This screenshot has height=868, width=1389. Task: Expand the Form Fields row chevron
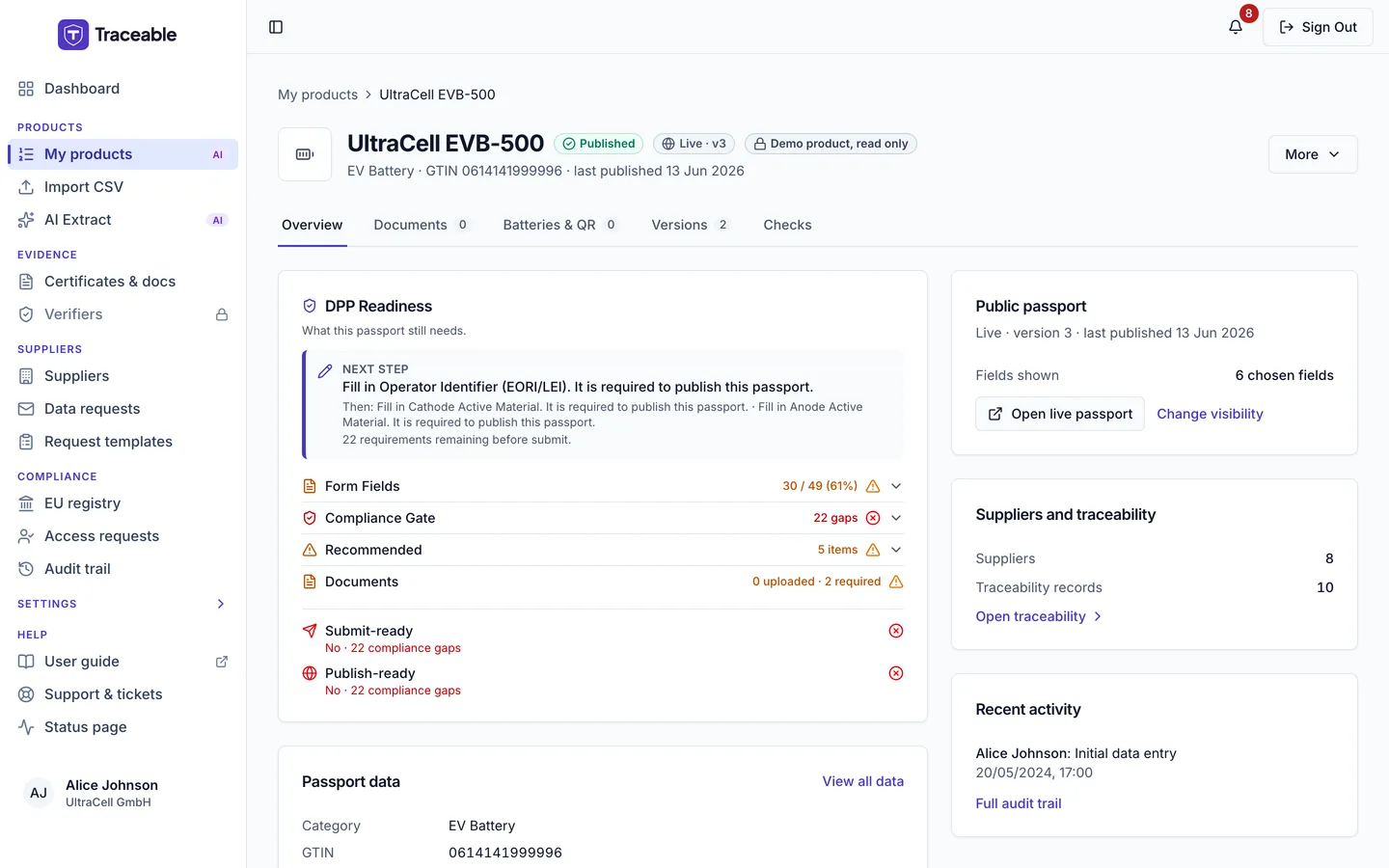coord(896,486)
